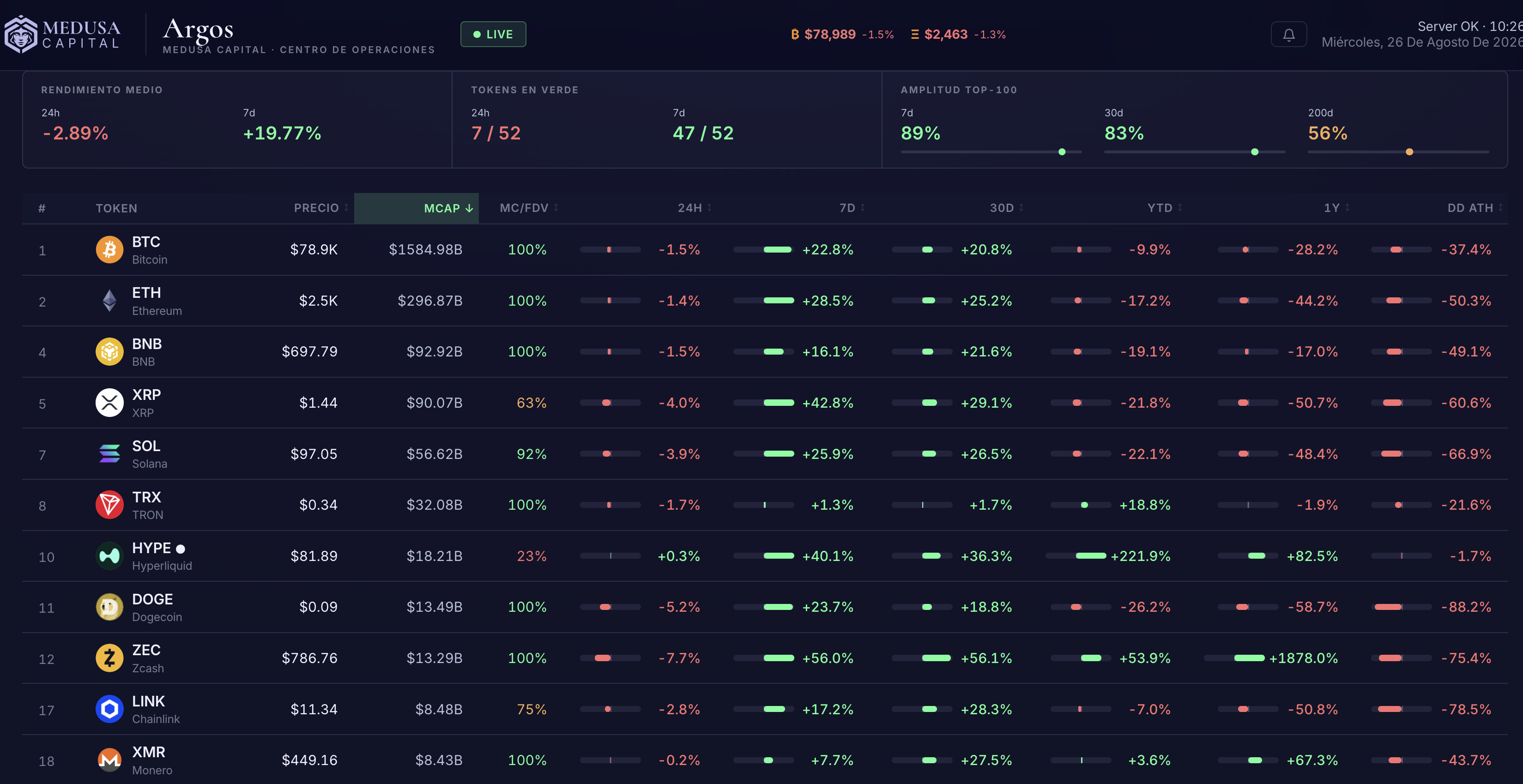Click the 30d amplitude 83% progress bar

(1194, 152)
